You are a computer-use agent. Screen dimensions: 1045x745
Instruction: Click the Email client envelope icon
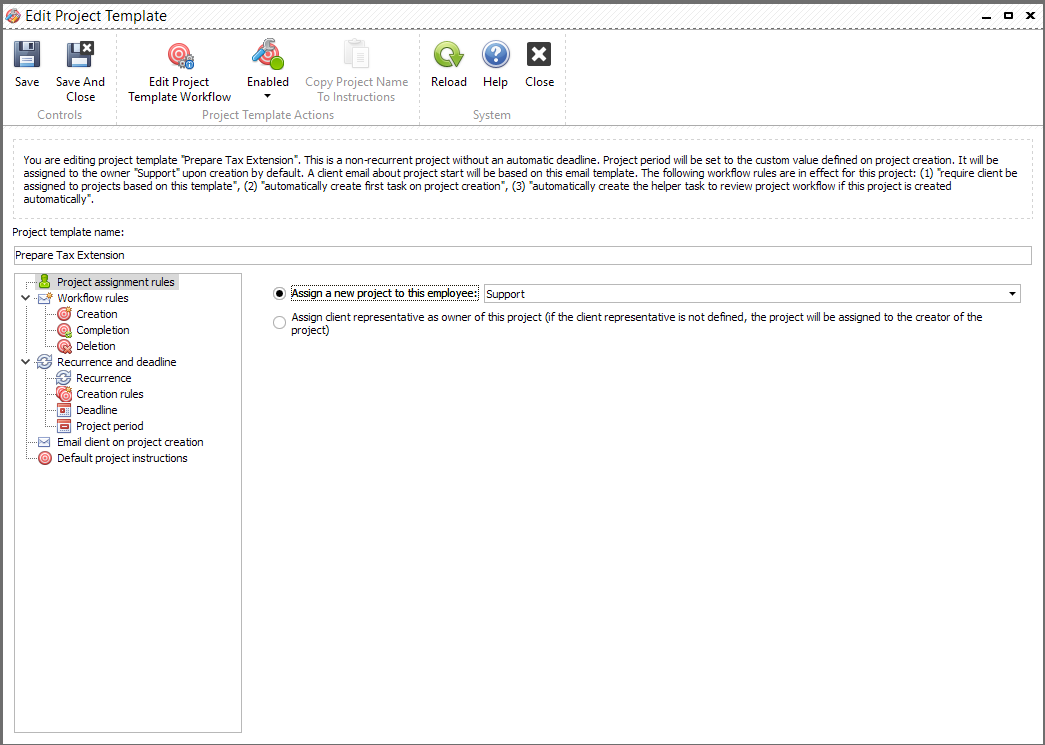coord(45,442)
